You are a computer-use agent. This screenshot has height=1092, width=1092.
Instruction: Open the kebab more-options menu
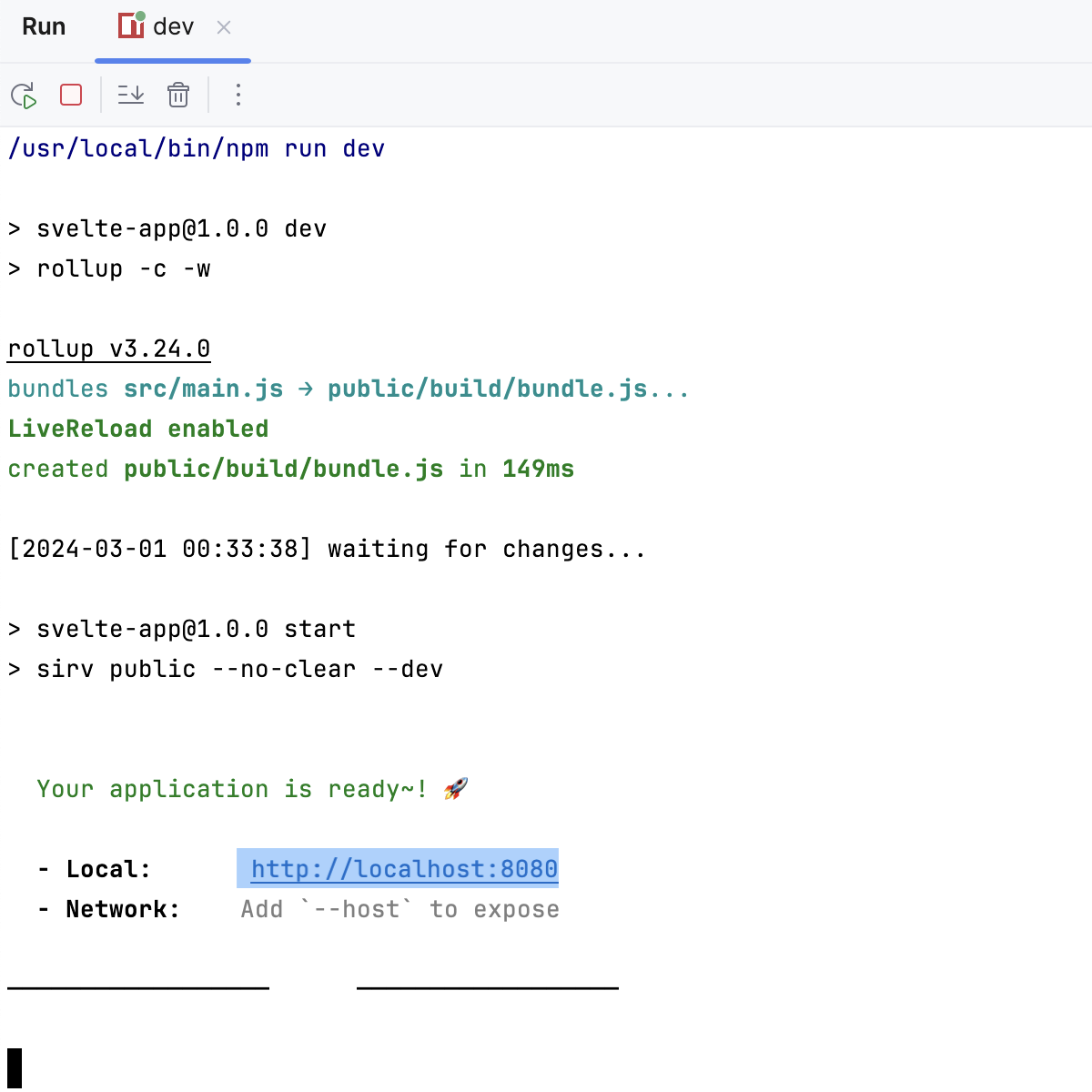pyautogui.click(x=238, y=95)
